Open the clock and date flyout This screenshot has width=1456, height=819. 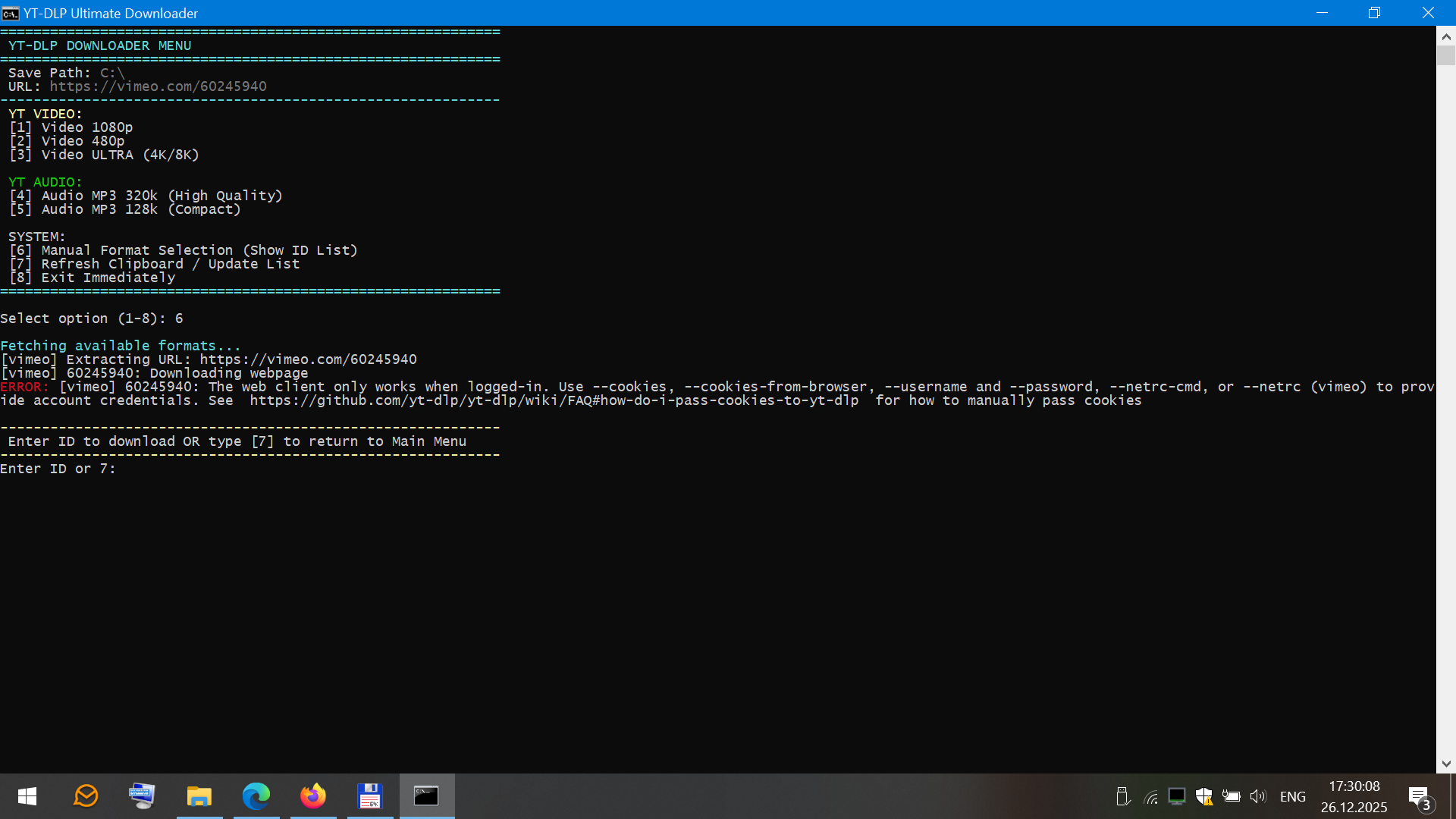tap(1354, 796)
